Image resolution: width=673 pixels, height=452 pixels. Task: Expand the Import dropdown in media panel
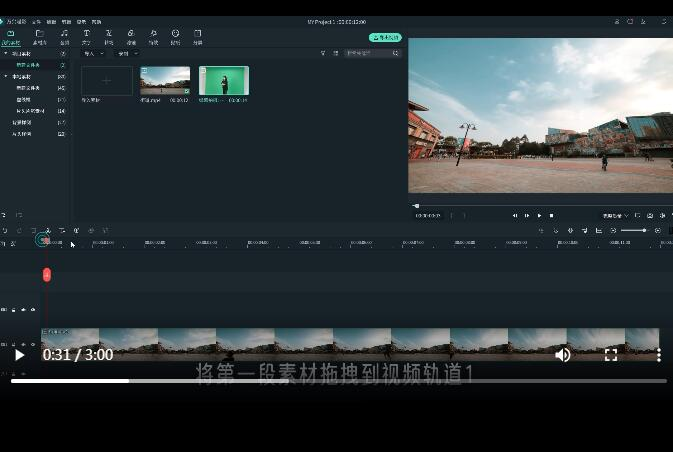92,53
